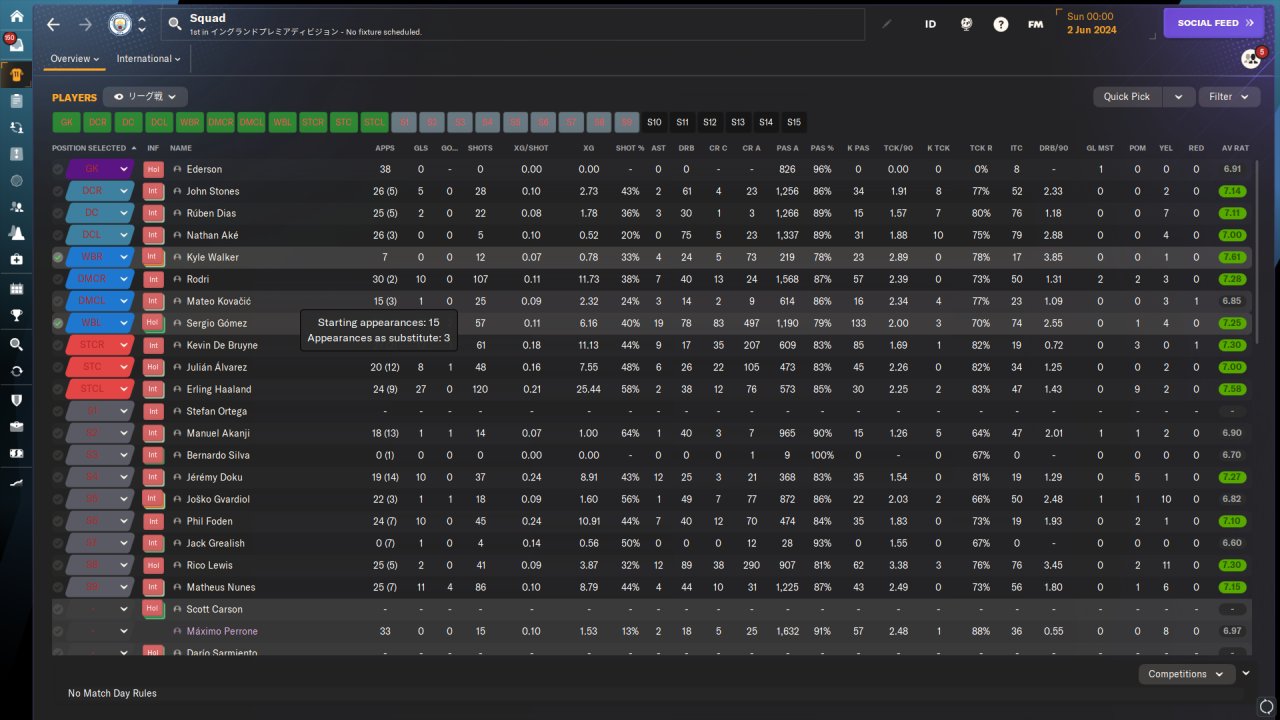This screenshot has height=720, width=1280.
Task: Open the two-people staff icon in the sidebar
Action: click(x=16, y=207)
